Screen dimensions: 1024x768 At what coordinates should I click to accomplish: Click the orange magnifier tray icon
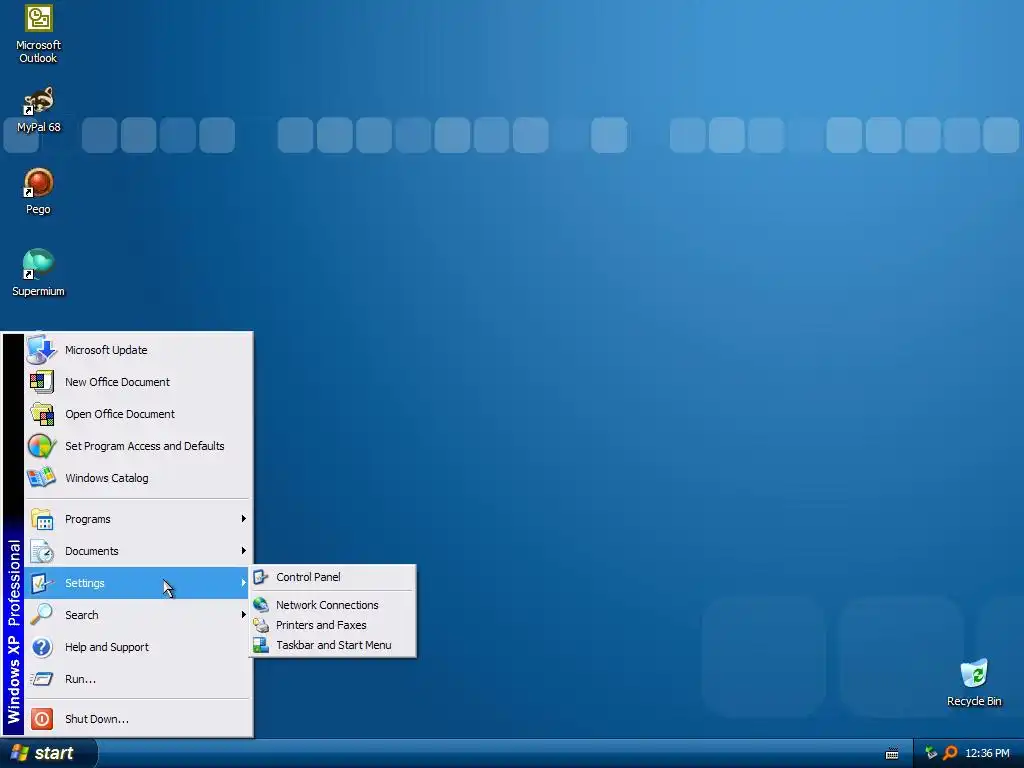pos(950,753)
